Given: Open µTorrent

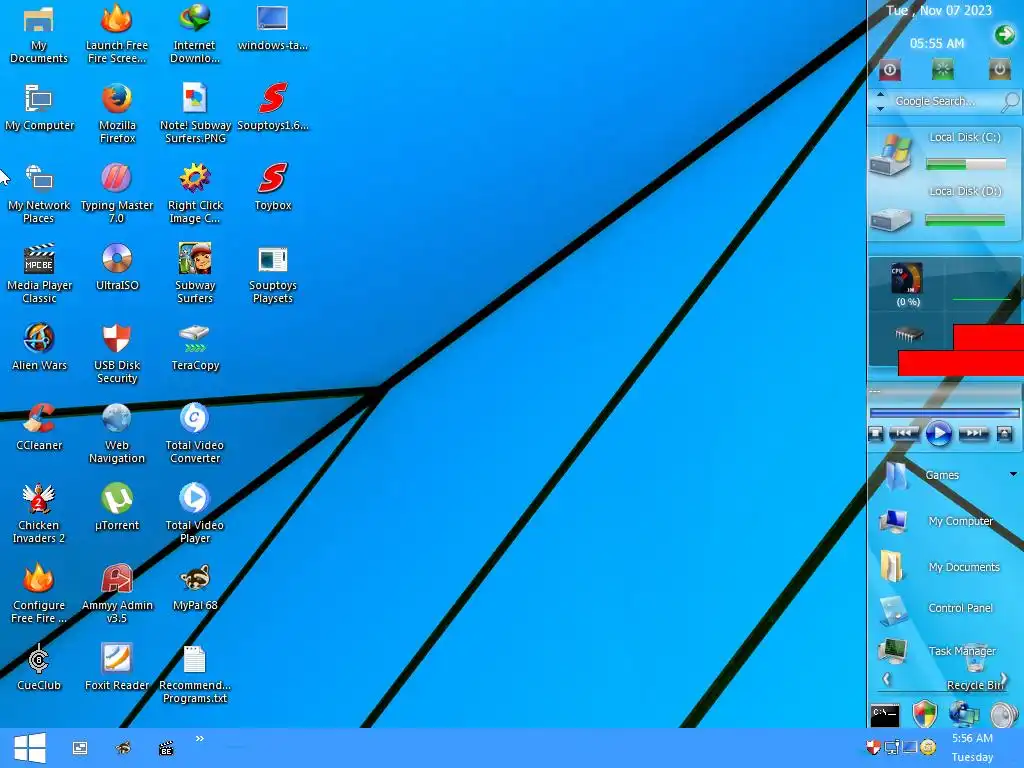Looking at the screenshot, I should coord(117,507).
